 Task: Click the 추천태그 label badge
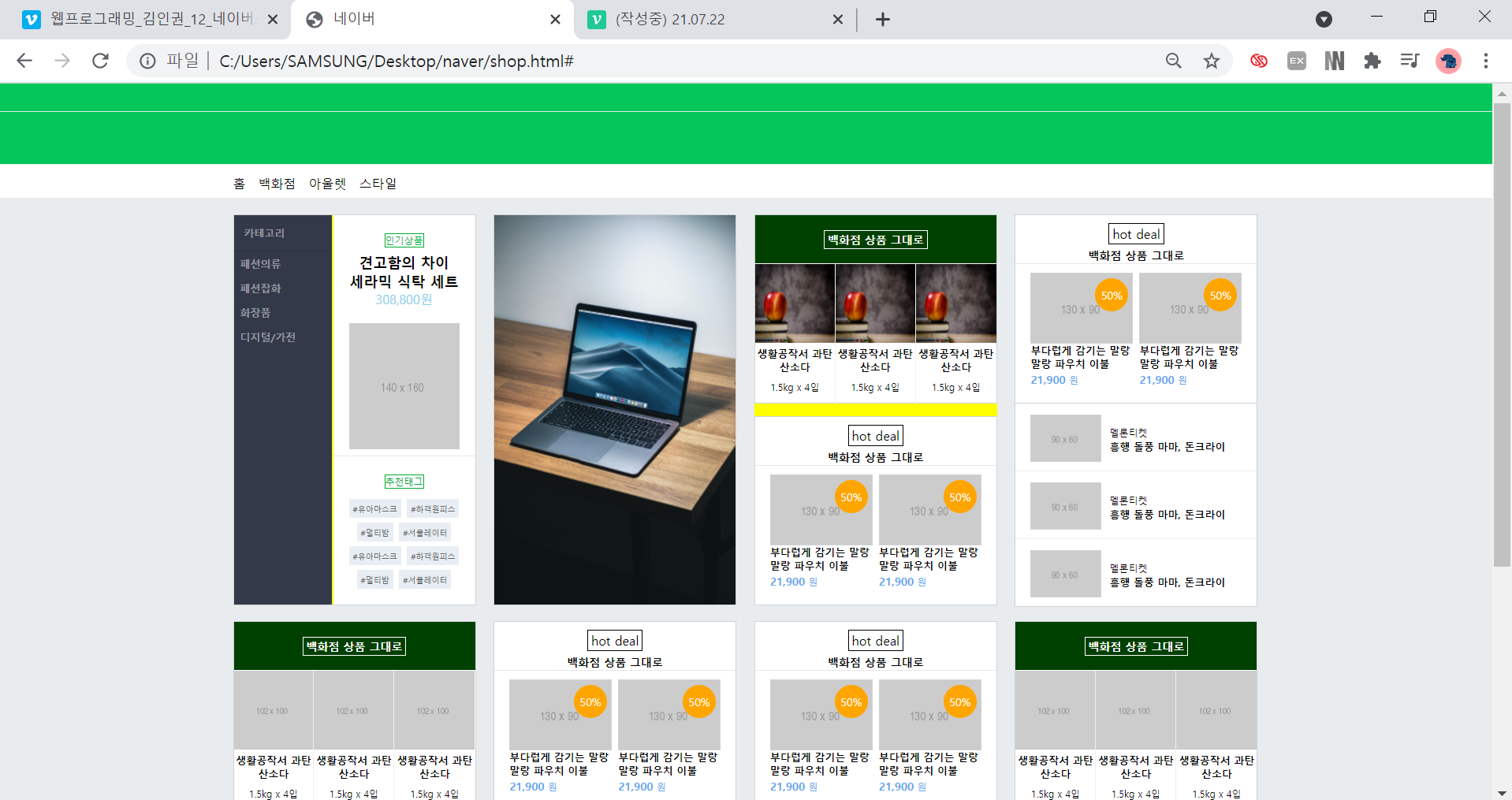click(x=404, y=482)
